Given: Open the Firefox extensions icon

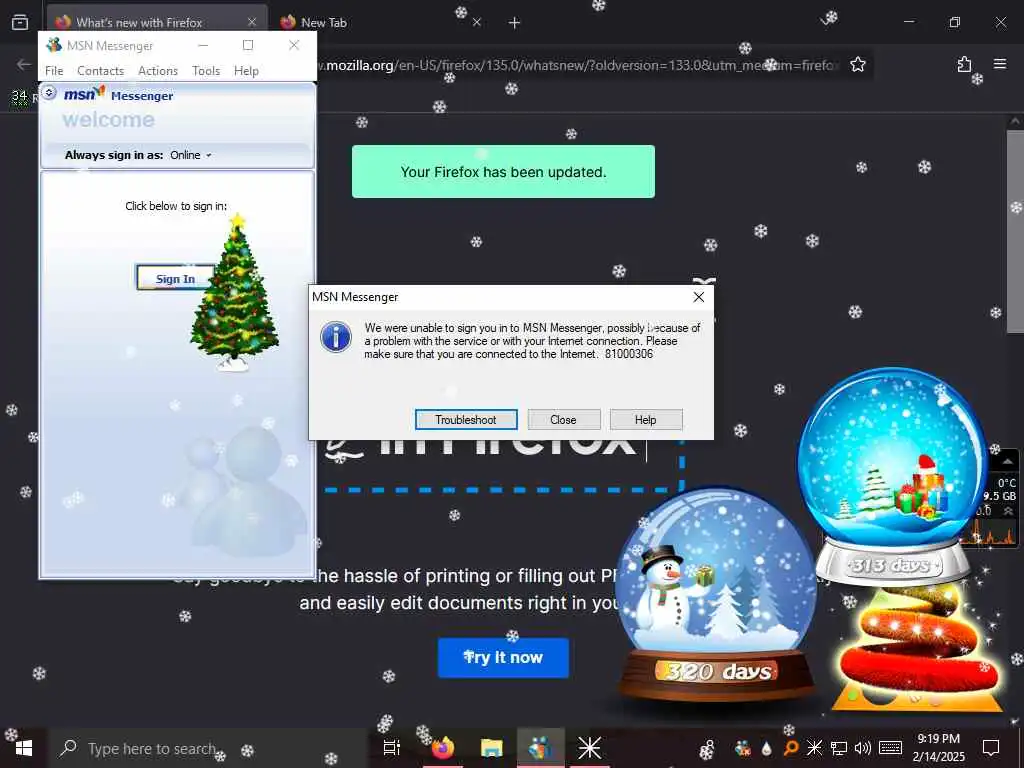Looking at the screenshot, I should pos(964,64).
